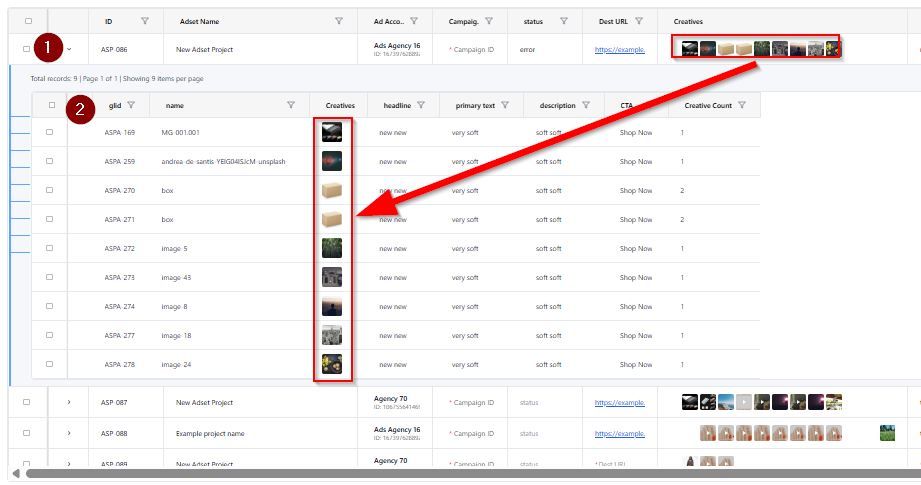921x485 pixels.
Task: Sort by the nested CTA column header
Action: (x=626, y=105)
